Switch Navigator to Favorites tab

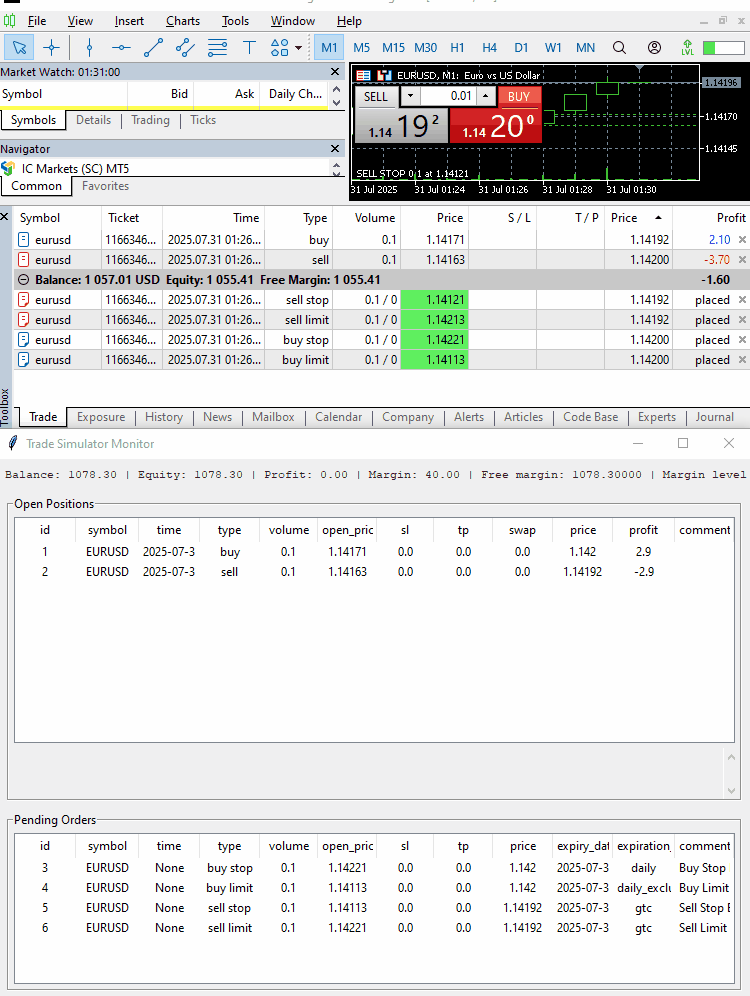pos(105,186)
